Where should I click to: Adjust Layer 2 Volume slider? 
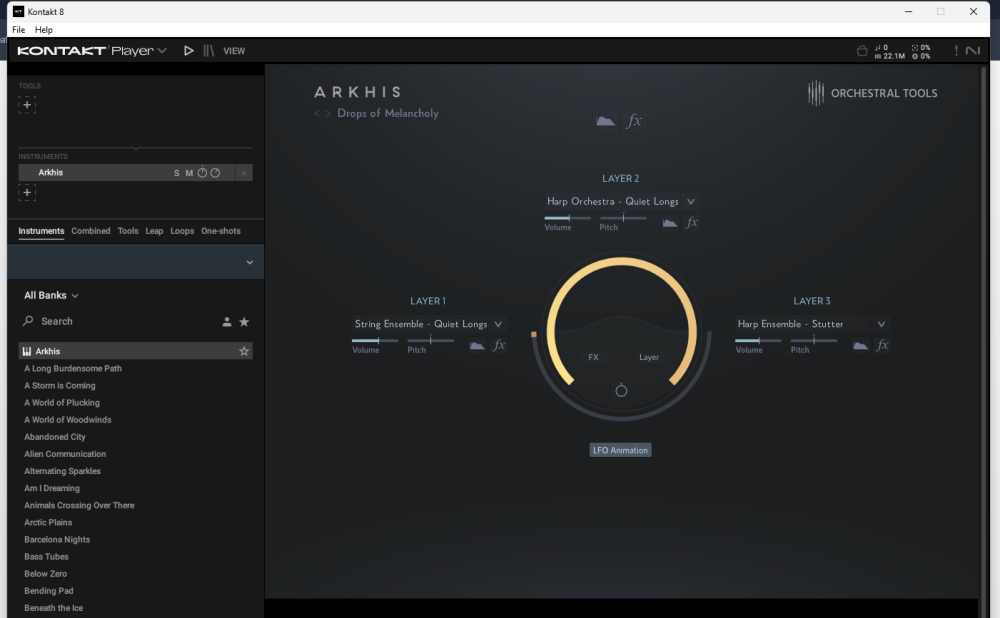point(567,218)
